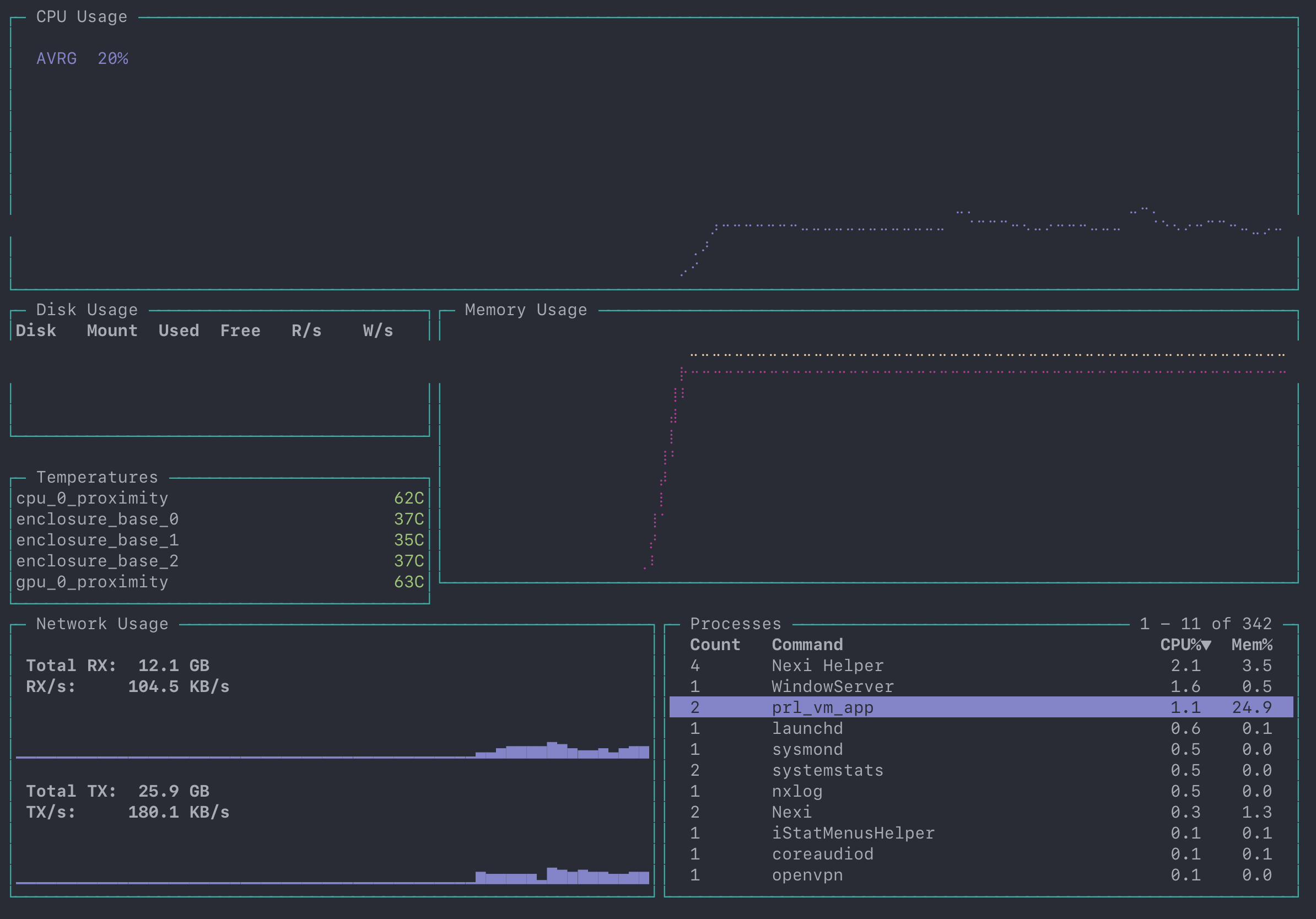Click the Total TX 25.9 GB value

[174, 791]
